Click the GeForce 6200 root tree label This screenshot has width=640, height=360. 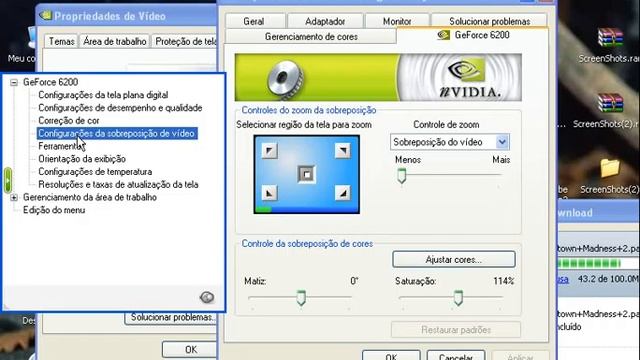[x=51, y=82]
